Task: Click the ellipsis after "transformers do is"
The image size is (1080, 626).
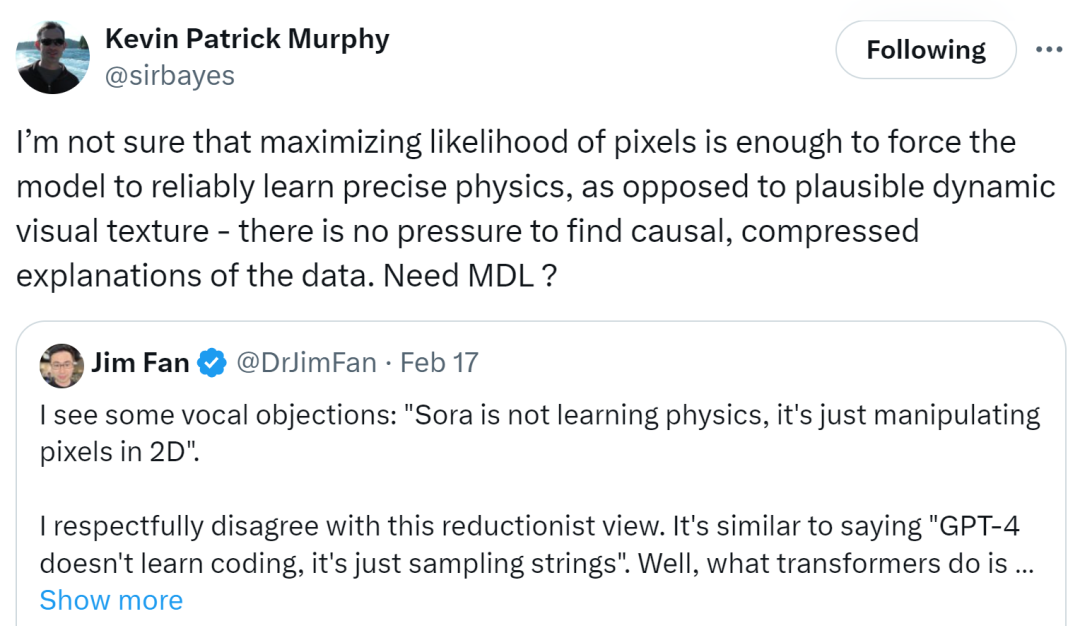Action: coord(1024,564)
